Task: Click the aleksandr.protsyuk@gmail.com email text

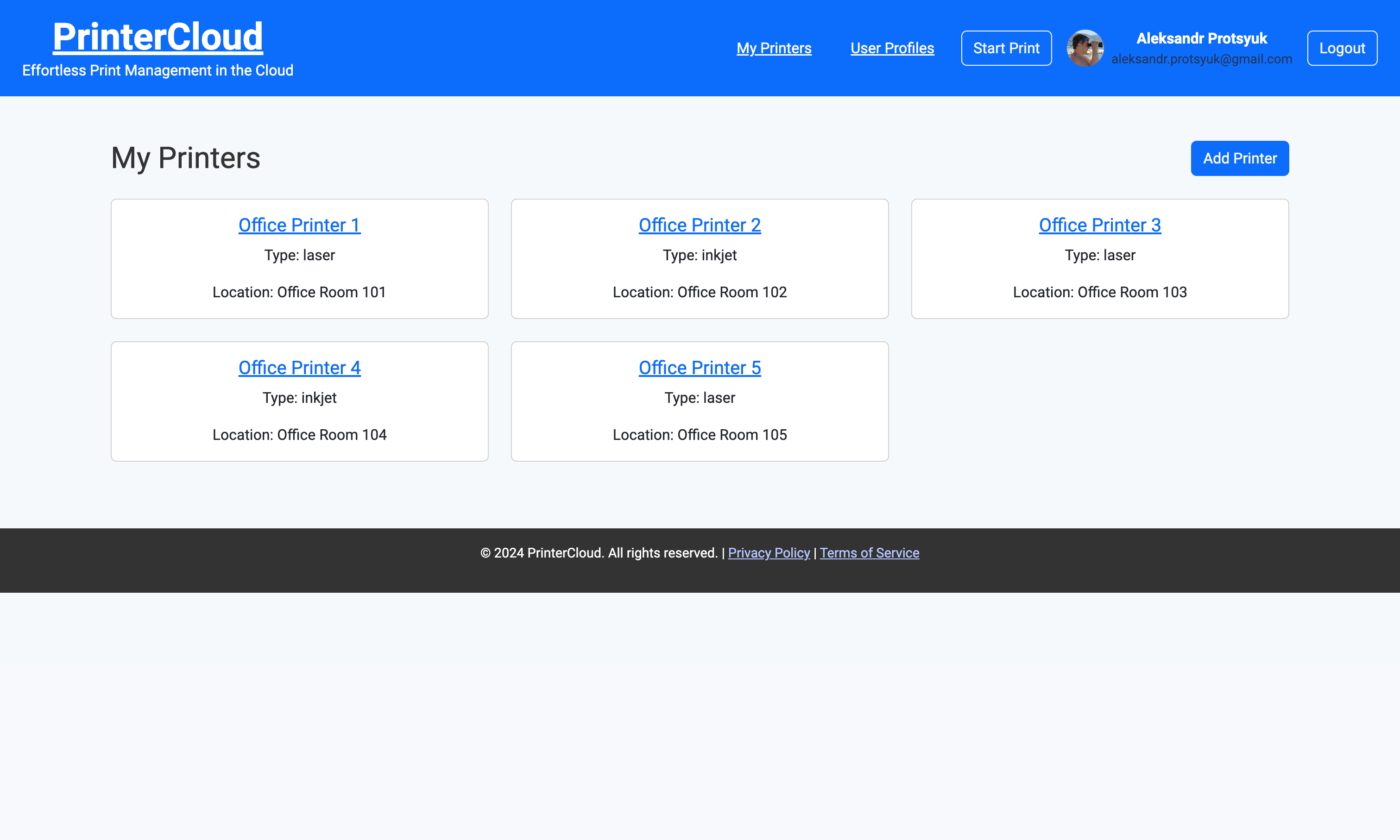Action: pos(1201,59)
